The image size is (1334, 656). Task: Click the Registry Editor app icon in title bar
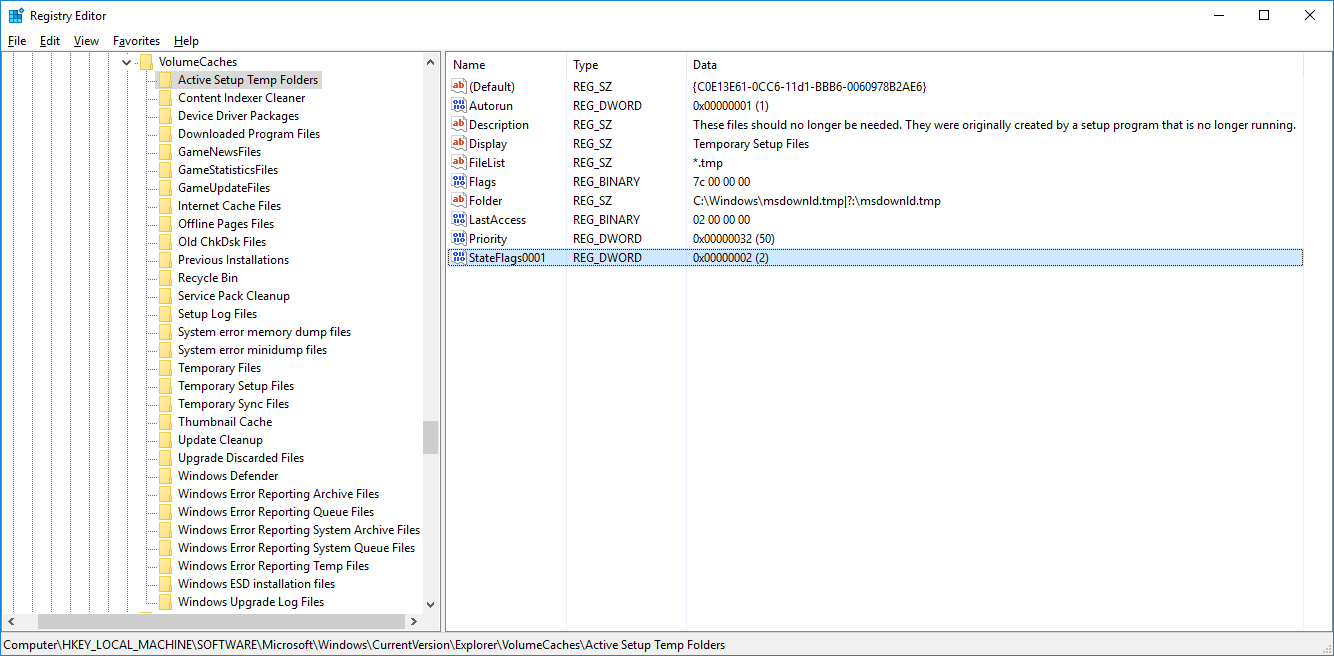pos(16,15)
